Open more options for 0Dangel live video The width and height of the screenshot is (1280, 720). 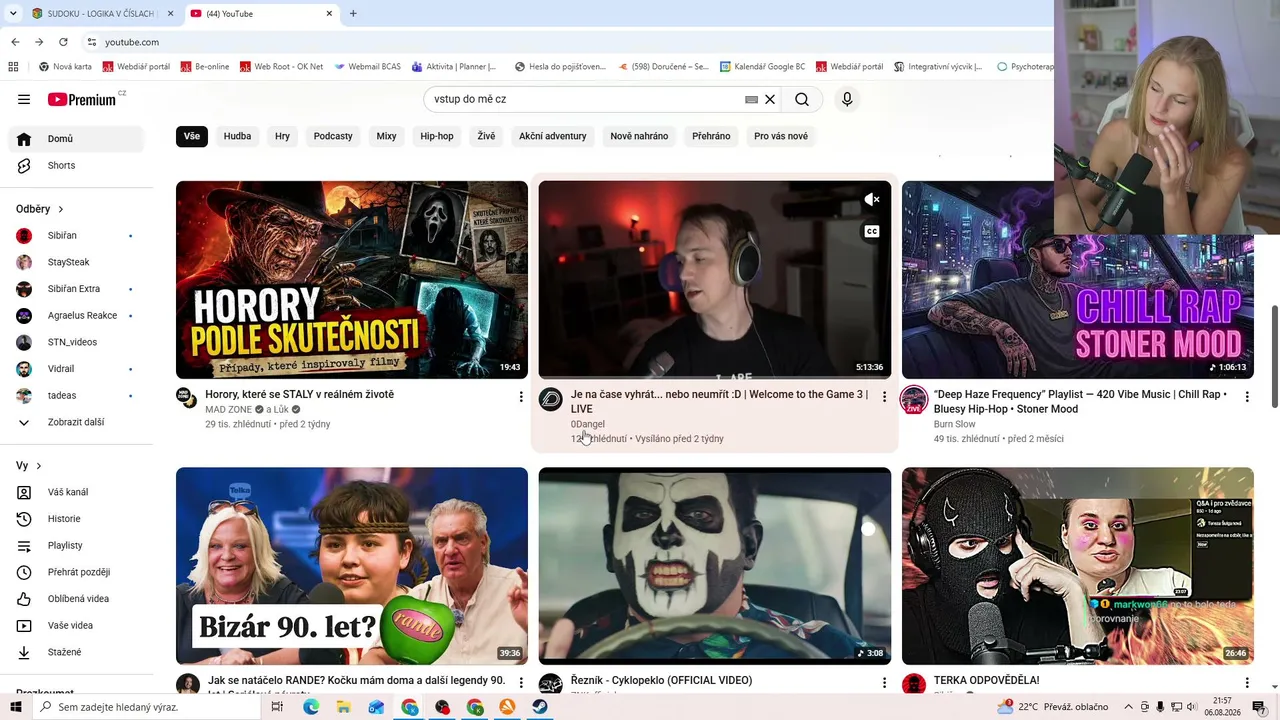click(884, 397)
